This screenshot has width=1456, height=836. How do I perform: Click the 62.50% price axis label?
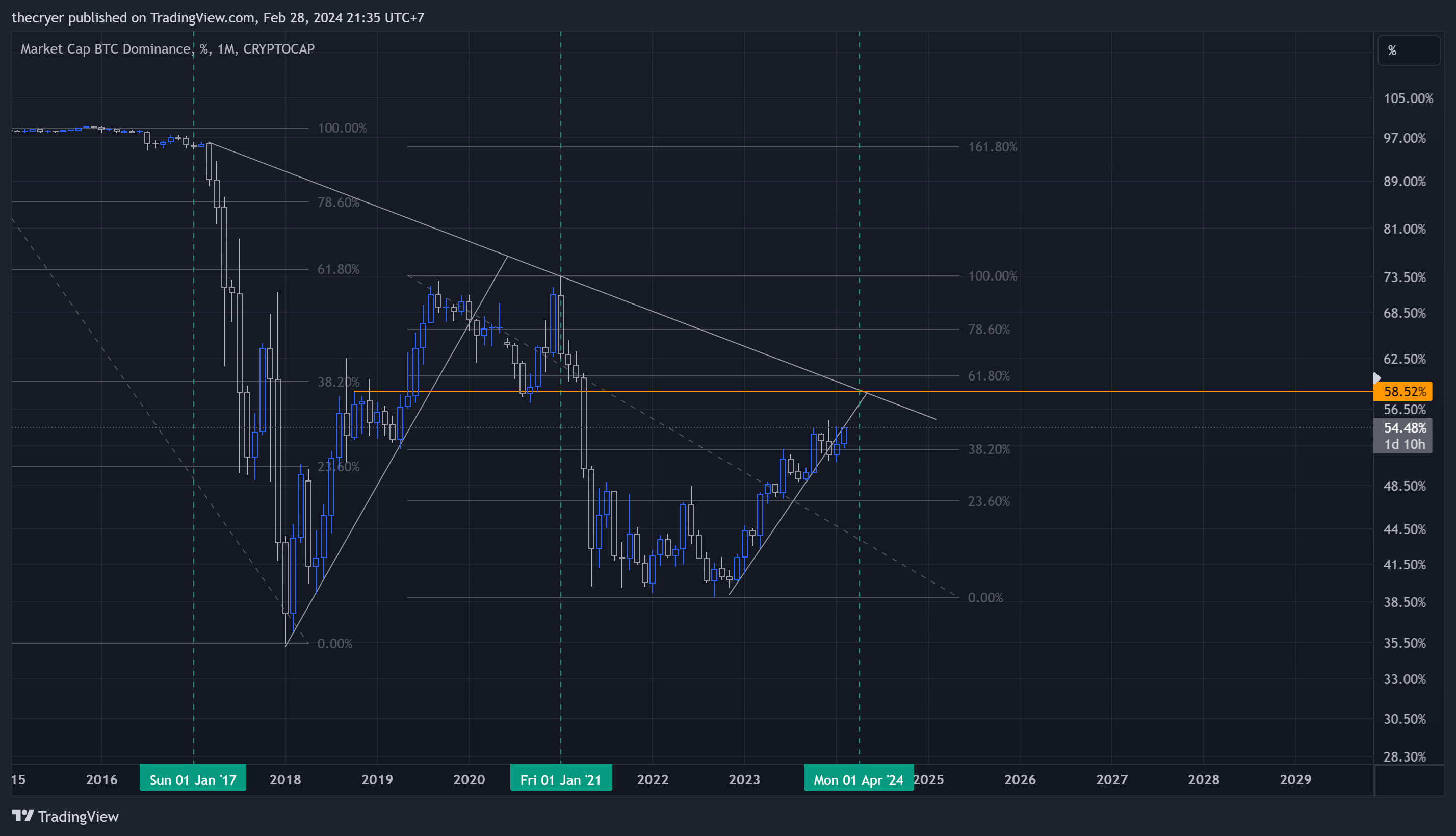pos(1405,359)
